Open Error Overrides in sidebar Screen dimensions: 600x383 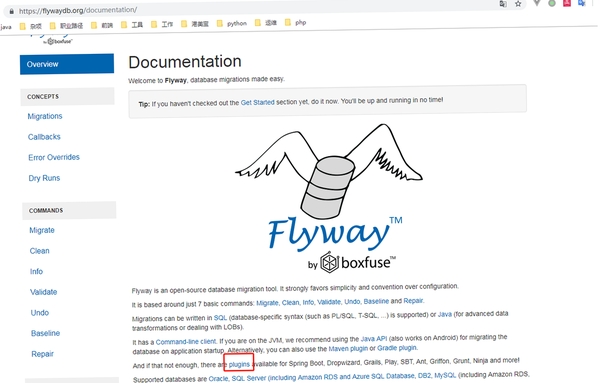pos(54,157)
